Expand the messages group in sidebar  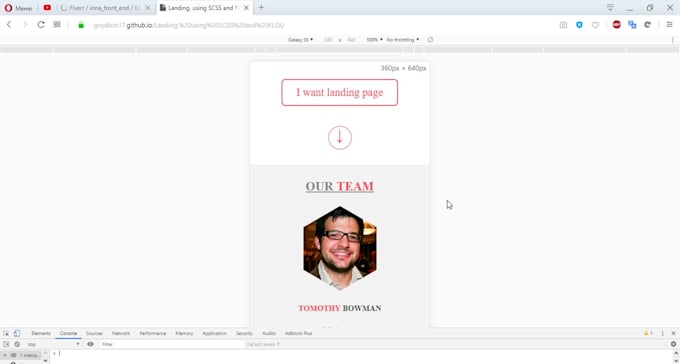point(5,355)
